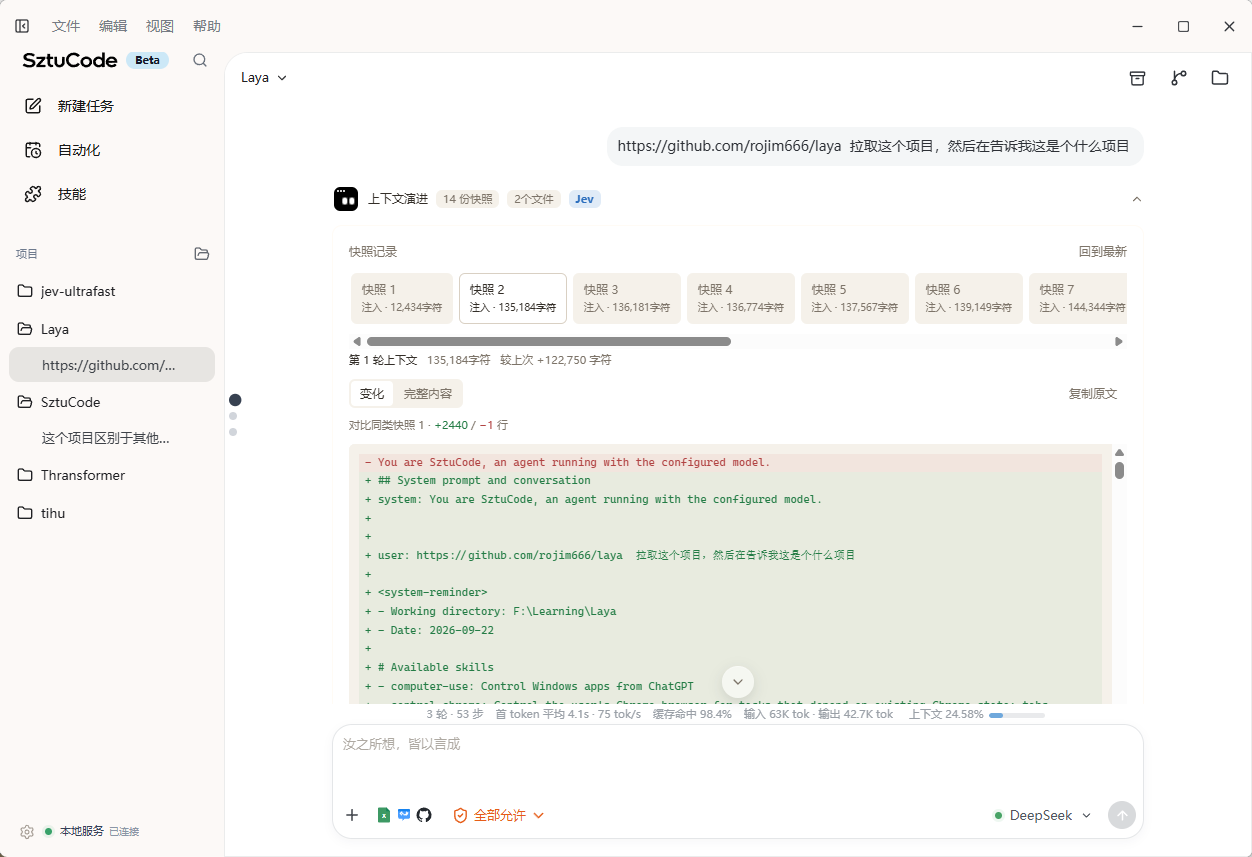Click the user message bubble with GitHub URL
Viewport: 1252px width, 857px height.
(875, 146)
